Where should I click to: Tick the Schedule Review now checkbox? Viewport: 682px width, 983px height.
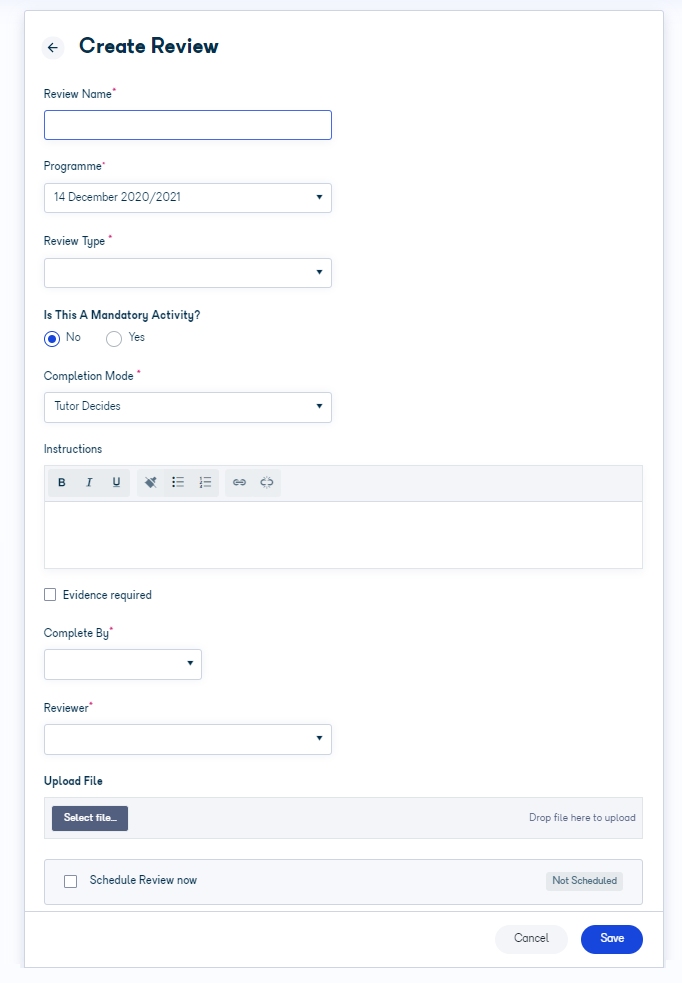click(71, 881)
